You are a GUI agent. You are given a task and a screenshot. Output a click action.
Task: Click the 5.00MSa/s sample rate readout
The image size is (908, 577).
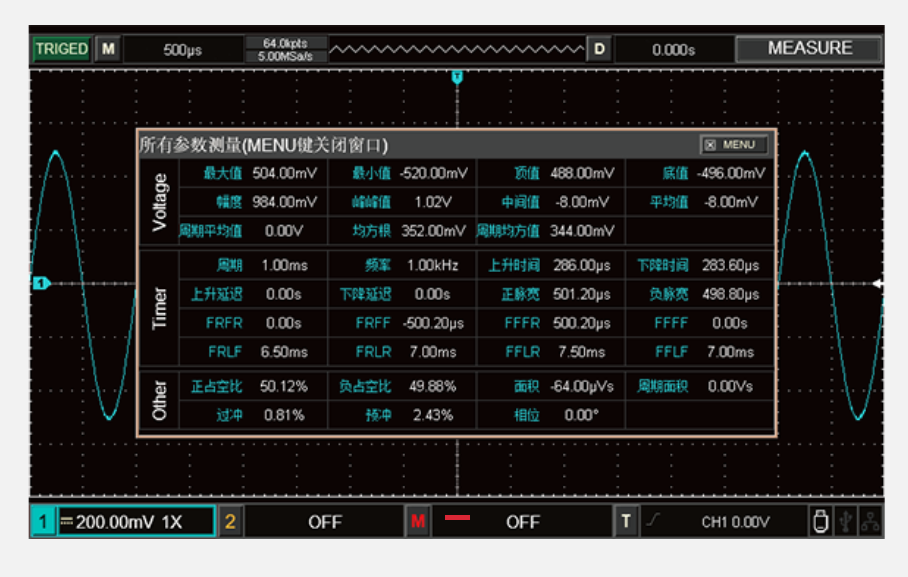285,56
